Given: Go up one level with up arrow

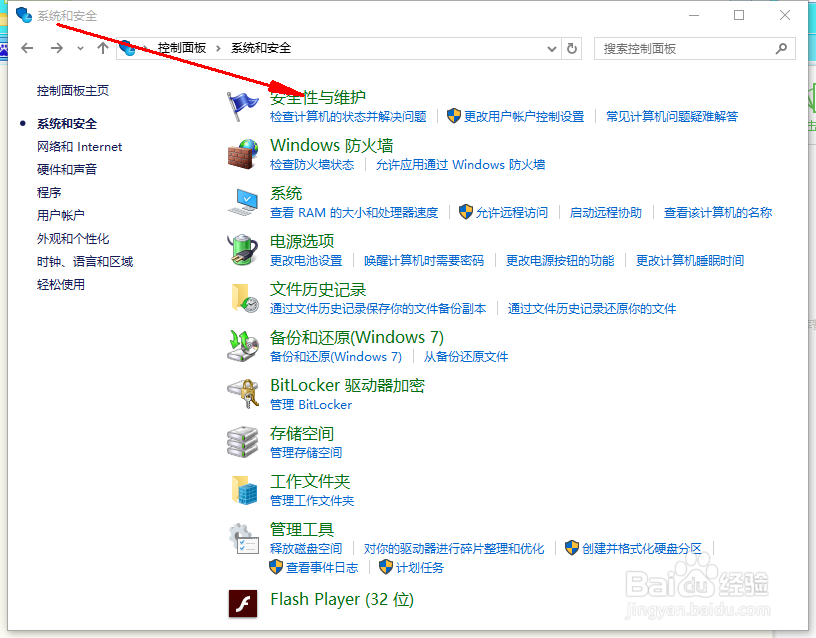Looking at the screenshot, I should tap(103, 48).
